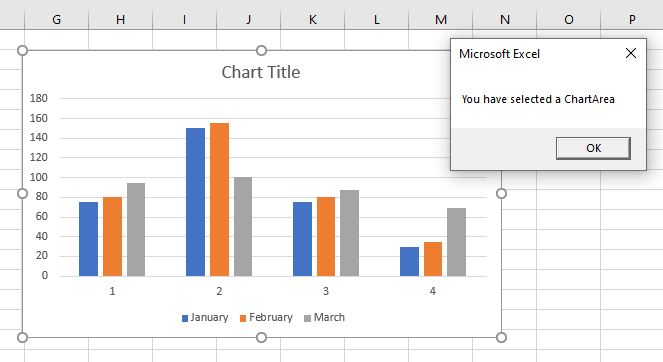This screenshot has width=663, height=362.
Task: Select column H header
Action: 121,19
